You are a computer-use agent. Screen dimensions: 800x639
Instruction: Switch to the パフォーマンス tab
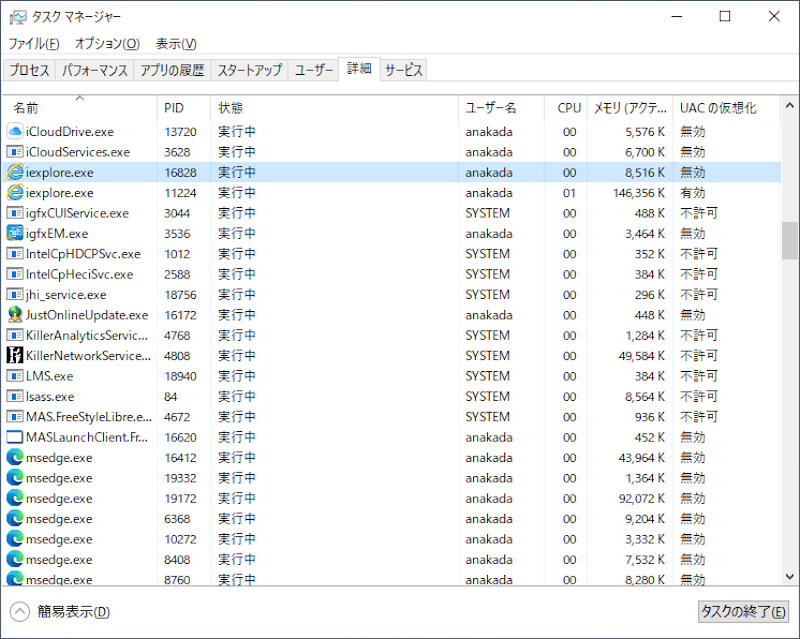pos(95,70)
